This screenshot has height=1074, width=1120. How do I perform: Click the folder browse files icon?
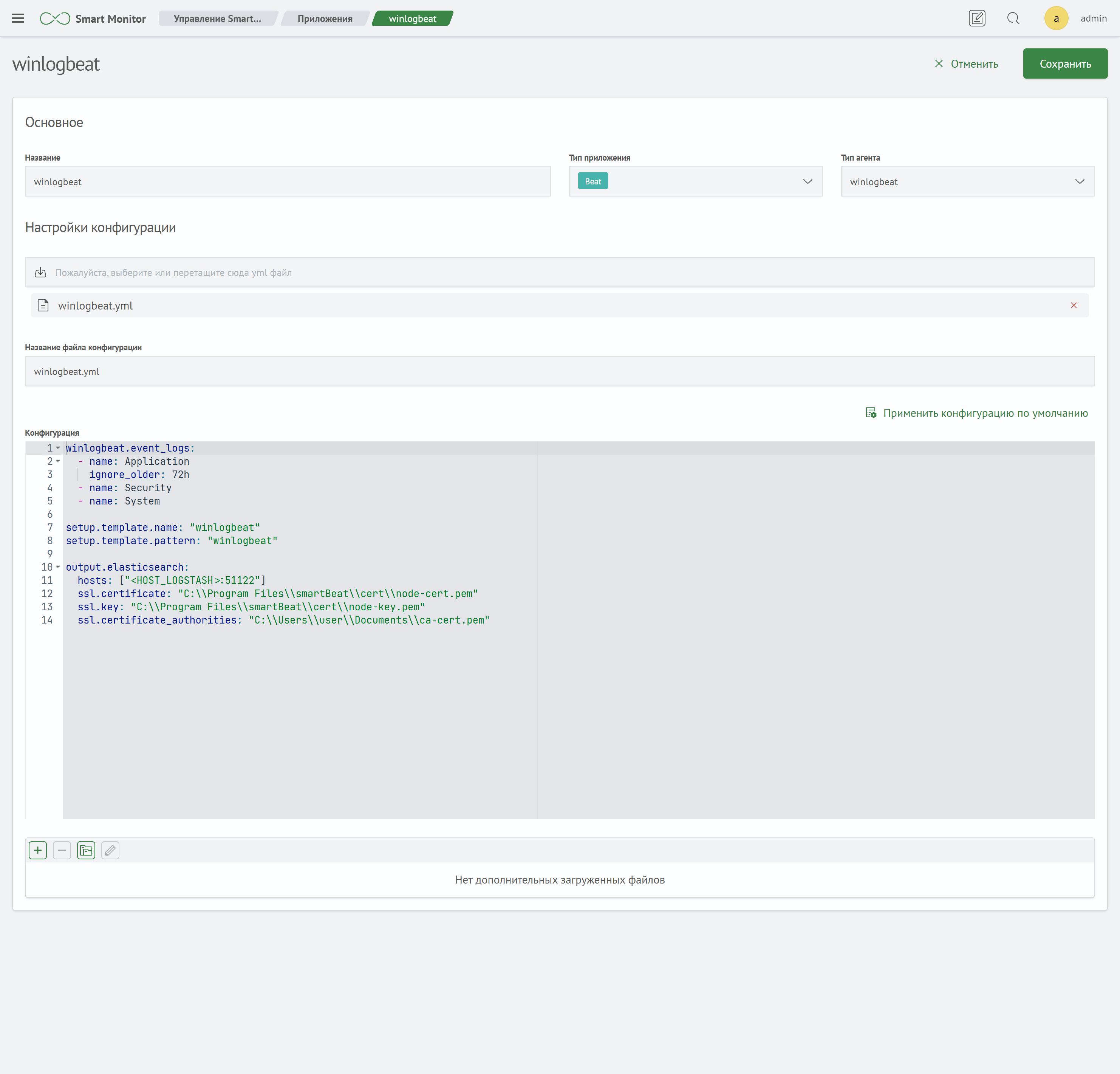pos(86,850)
